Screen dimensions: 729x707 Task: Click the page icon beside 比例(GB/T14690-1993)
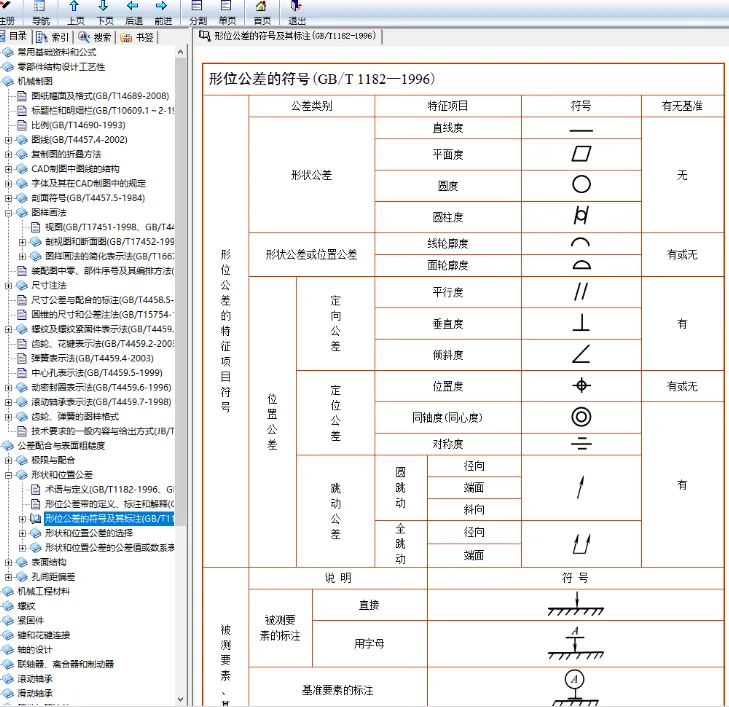pos(22,125)
